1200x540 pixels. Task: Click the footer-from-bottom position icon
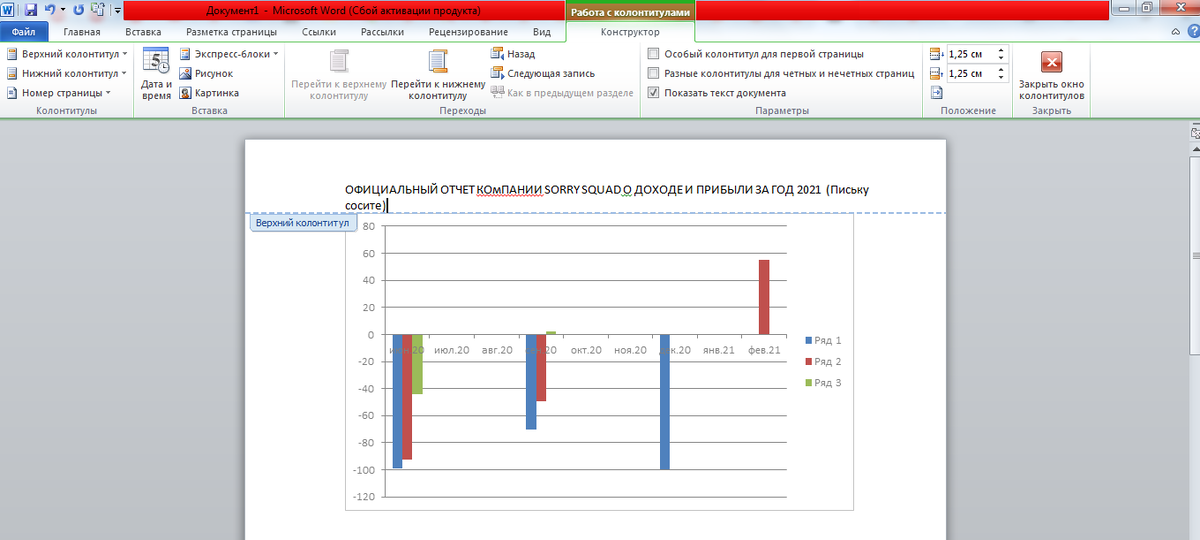click(x=936, y=74)
